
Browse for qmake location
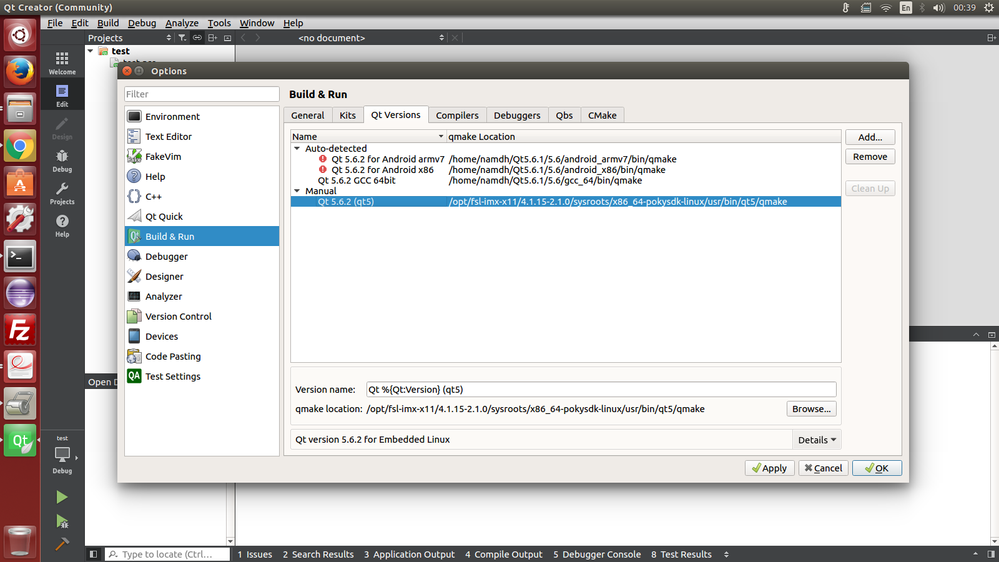811,409
